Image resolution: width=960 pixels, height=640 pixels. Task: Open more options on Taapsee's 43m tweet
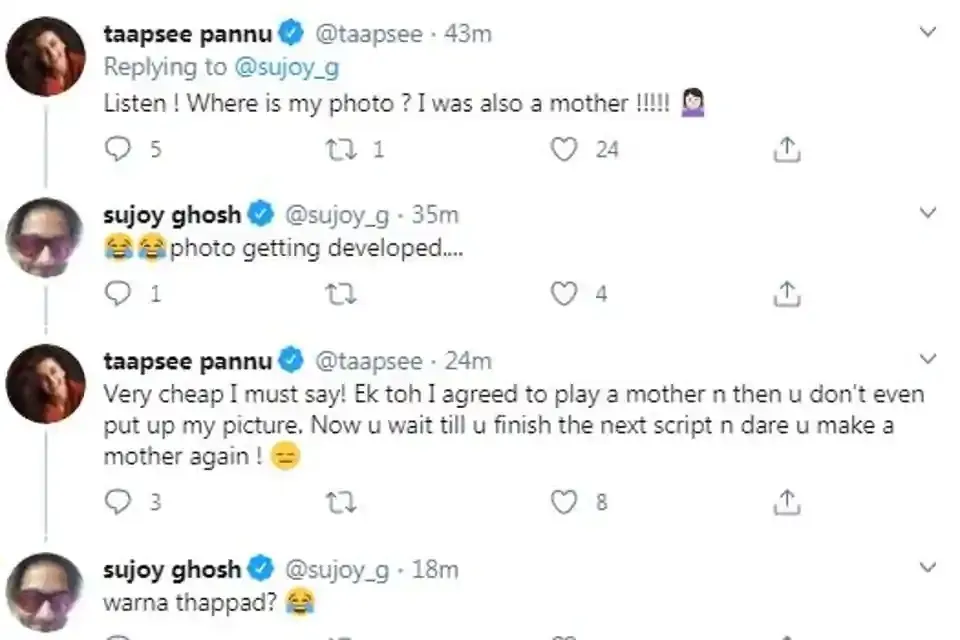pyautogui.click(x=928, y=32)
